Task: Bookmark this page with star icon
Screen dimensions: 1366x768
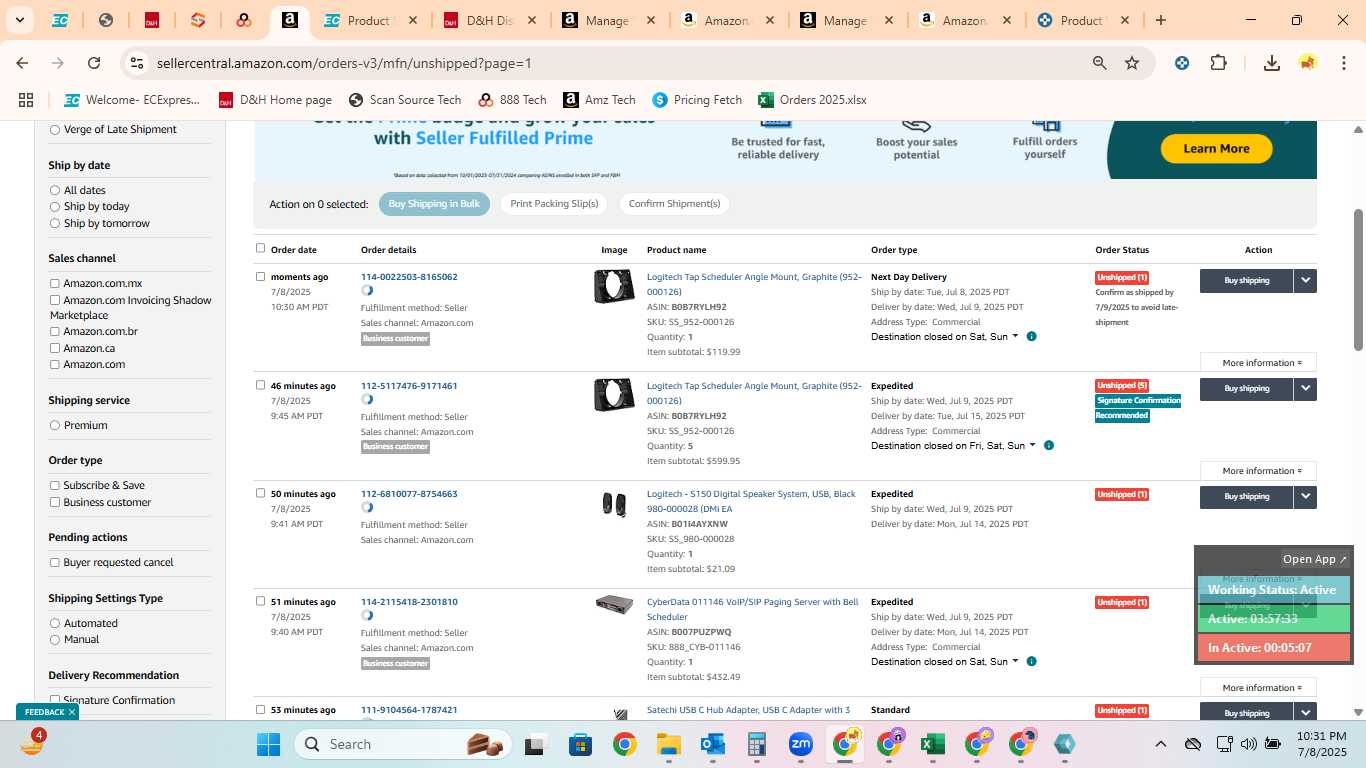Action: click(1132, 63)
